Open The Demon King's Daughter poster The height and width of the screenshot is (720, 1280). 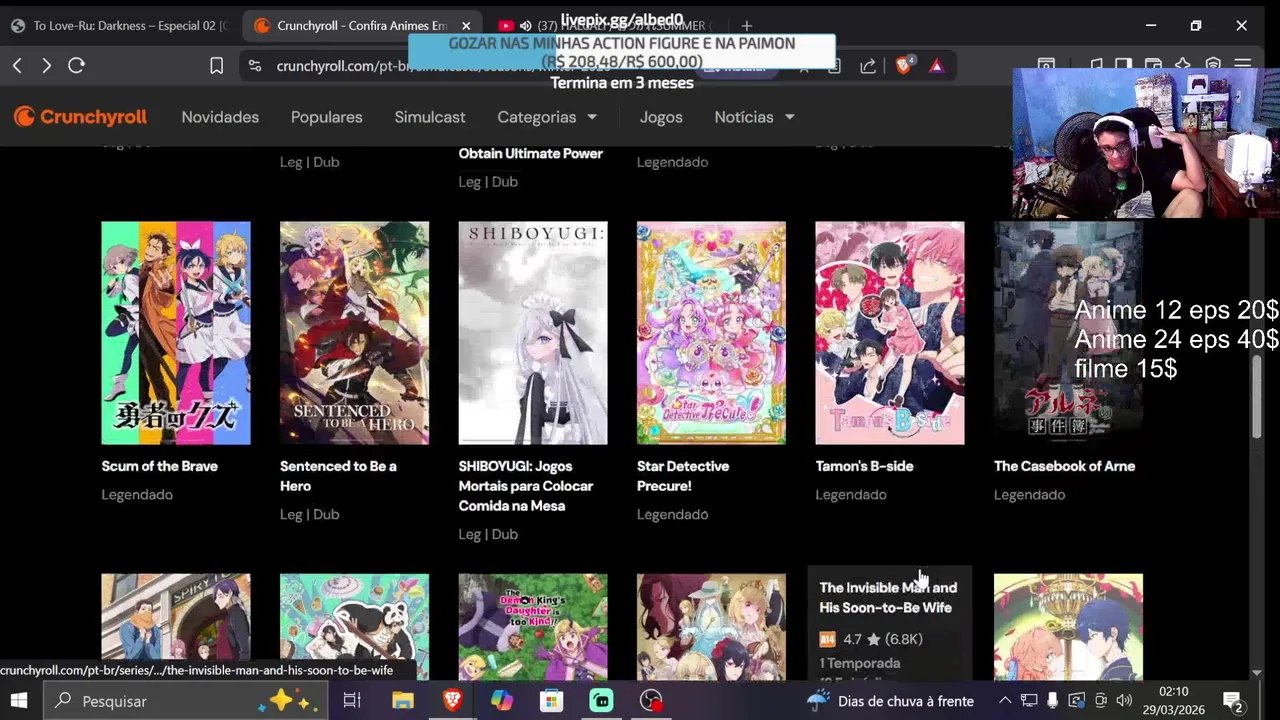[533, 627]
